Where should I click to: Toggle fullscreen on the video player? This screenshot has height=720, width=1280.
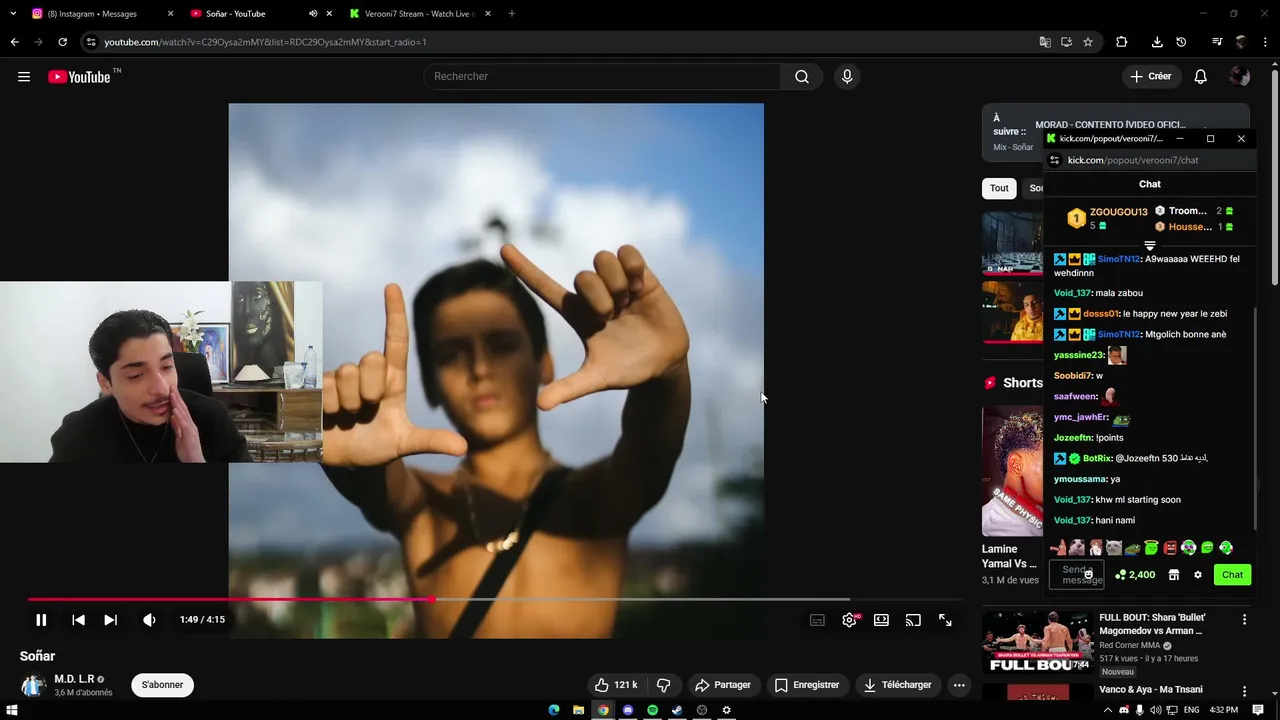click(x=945, y=620)
